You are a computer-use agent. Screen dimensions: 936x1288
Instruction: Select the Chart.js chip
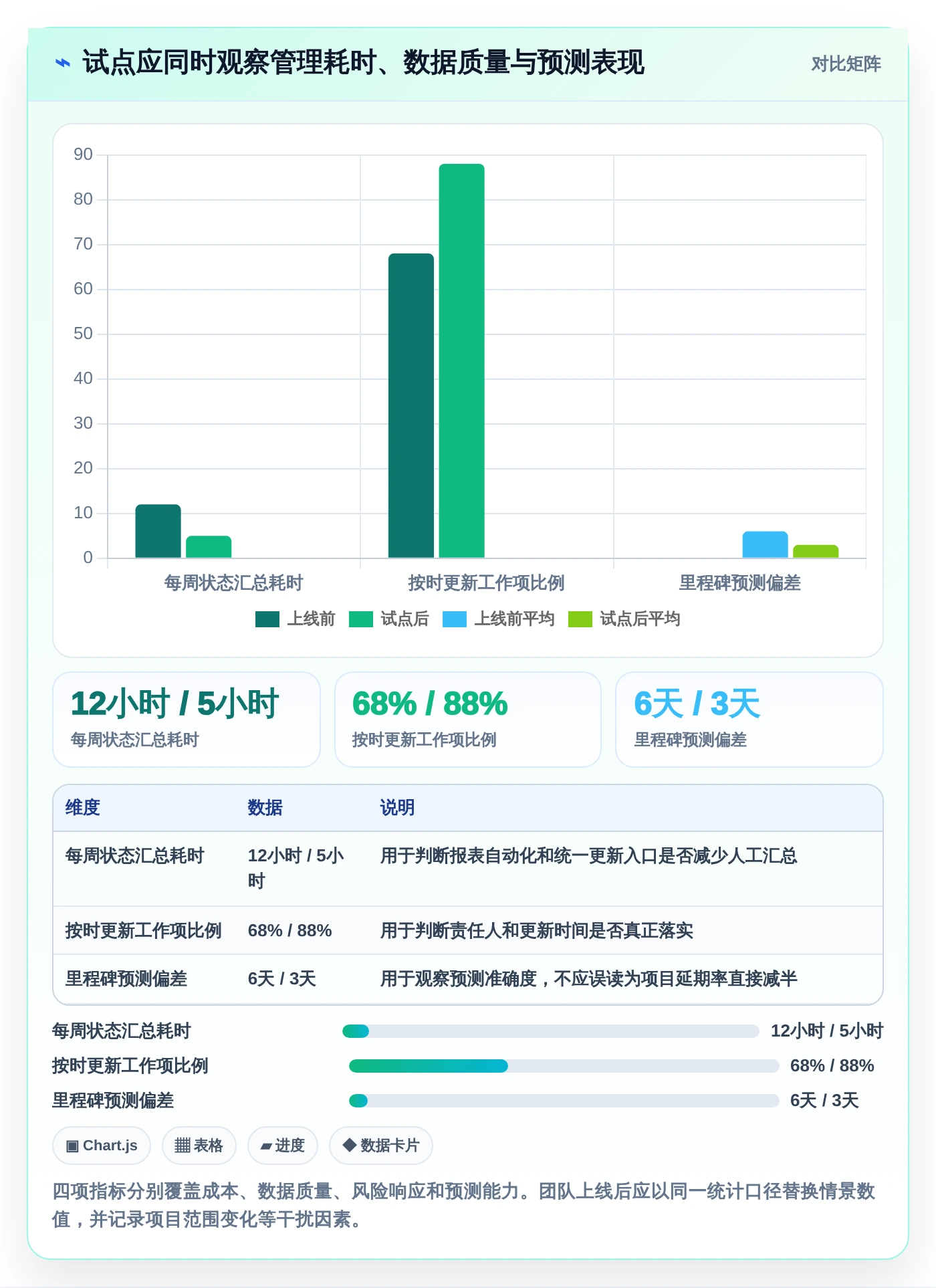tap(102, 1146)
